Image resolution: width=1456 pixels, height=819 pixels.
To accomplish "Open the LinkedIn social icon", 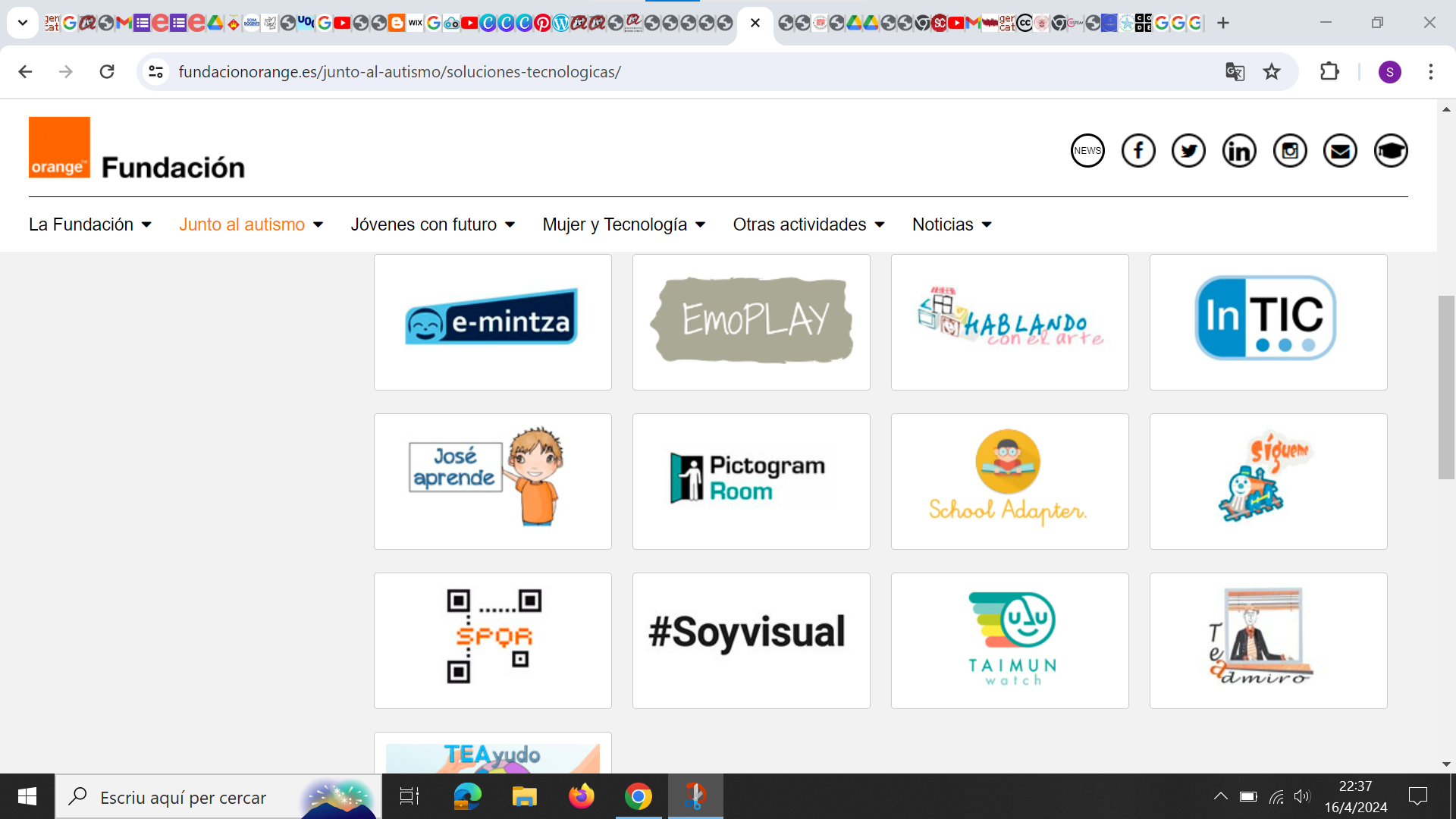I will coord(1239,151).
